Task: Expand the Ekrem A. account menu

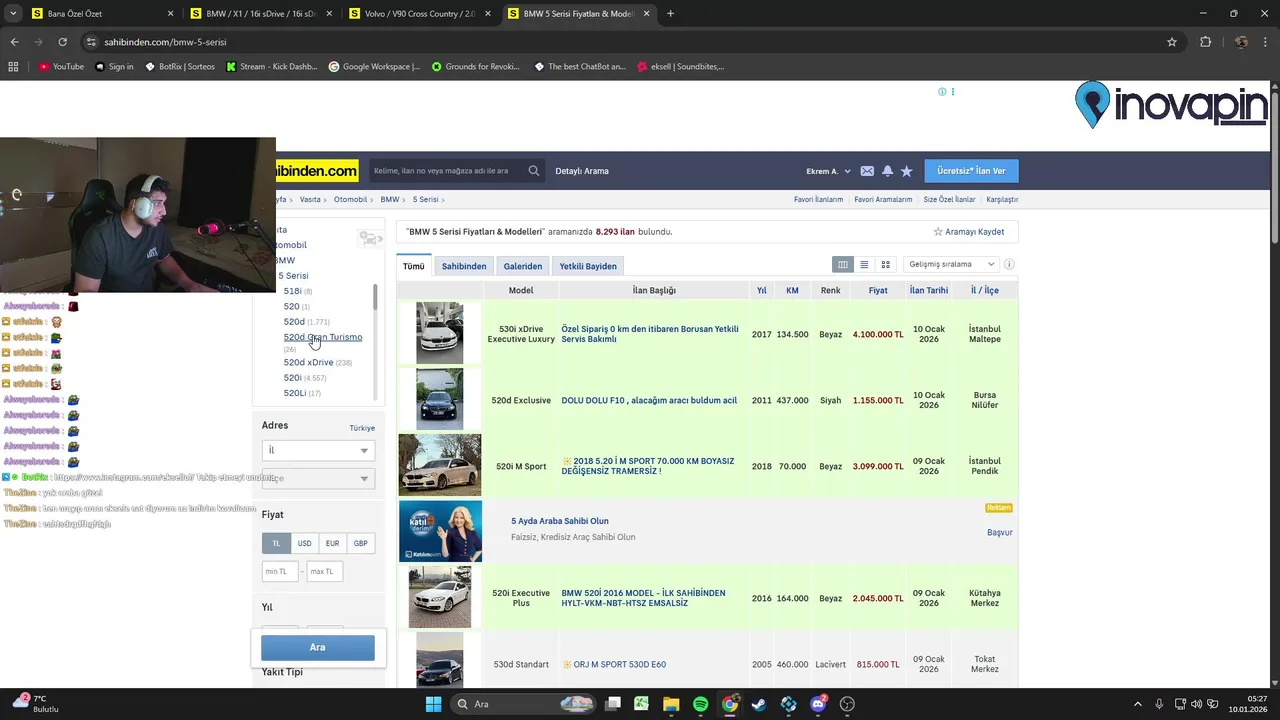Action: pos(828,171)
